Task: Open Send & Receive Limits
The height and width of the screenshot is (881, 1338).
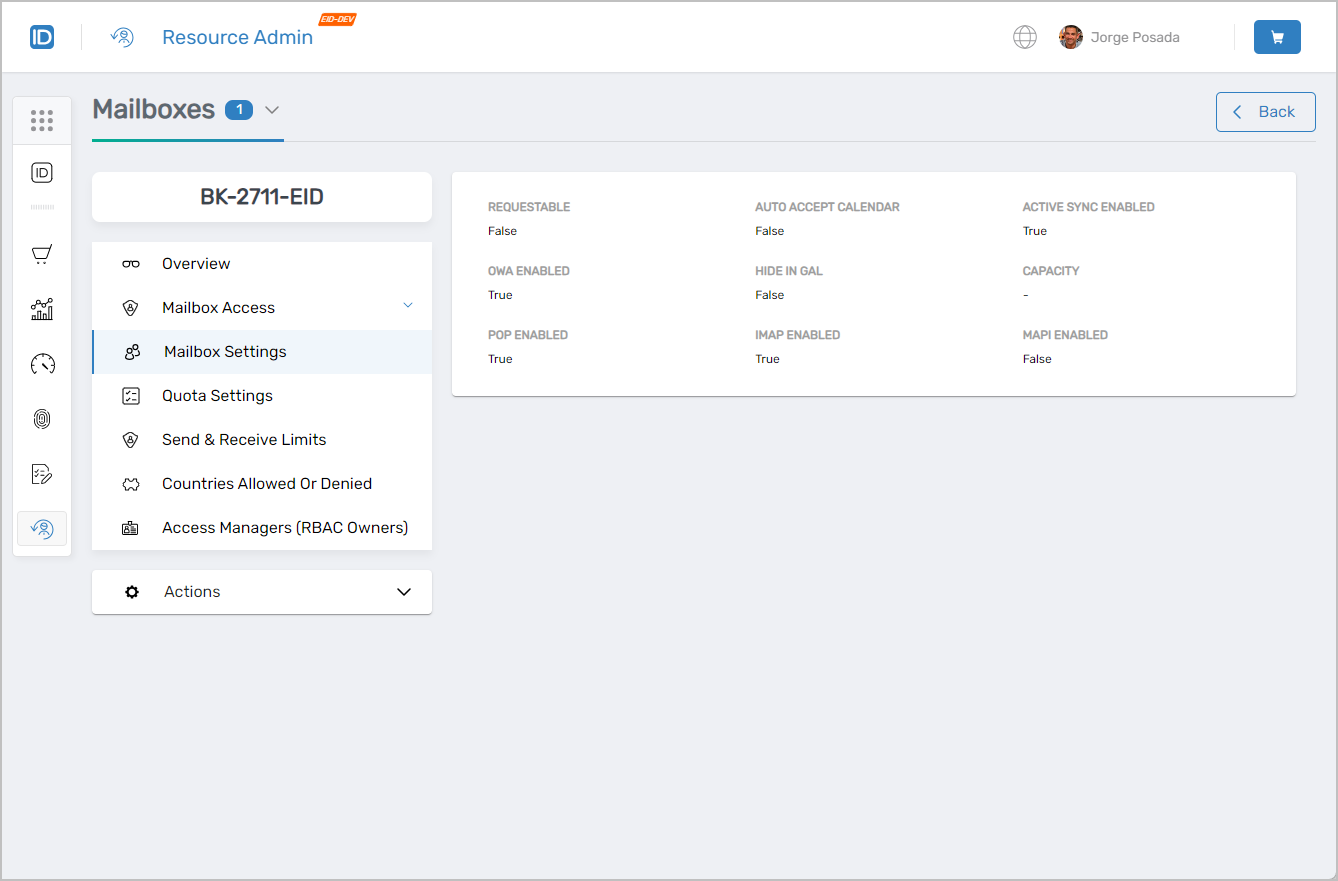Action: point(244,440)
